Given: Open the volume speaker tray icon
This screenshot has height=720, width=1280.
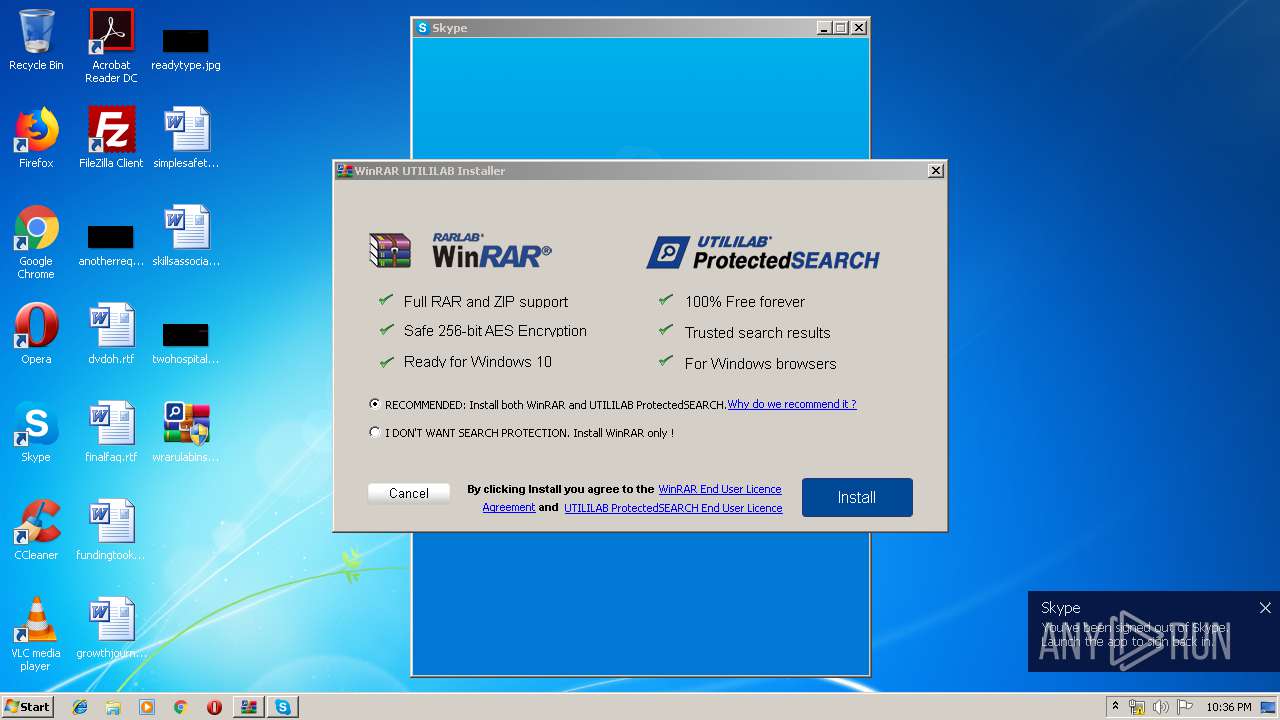Looking at the screenshot, I should click(1161, 707).
